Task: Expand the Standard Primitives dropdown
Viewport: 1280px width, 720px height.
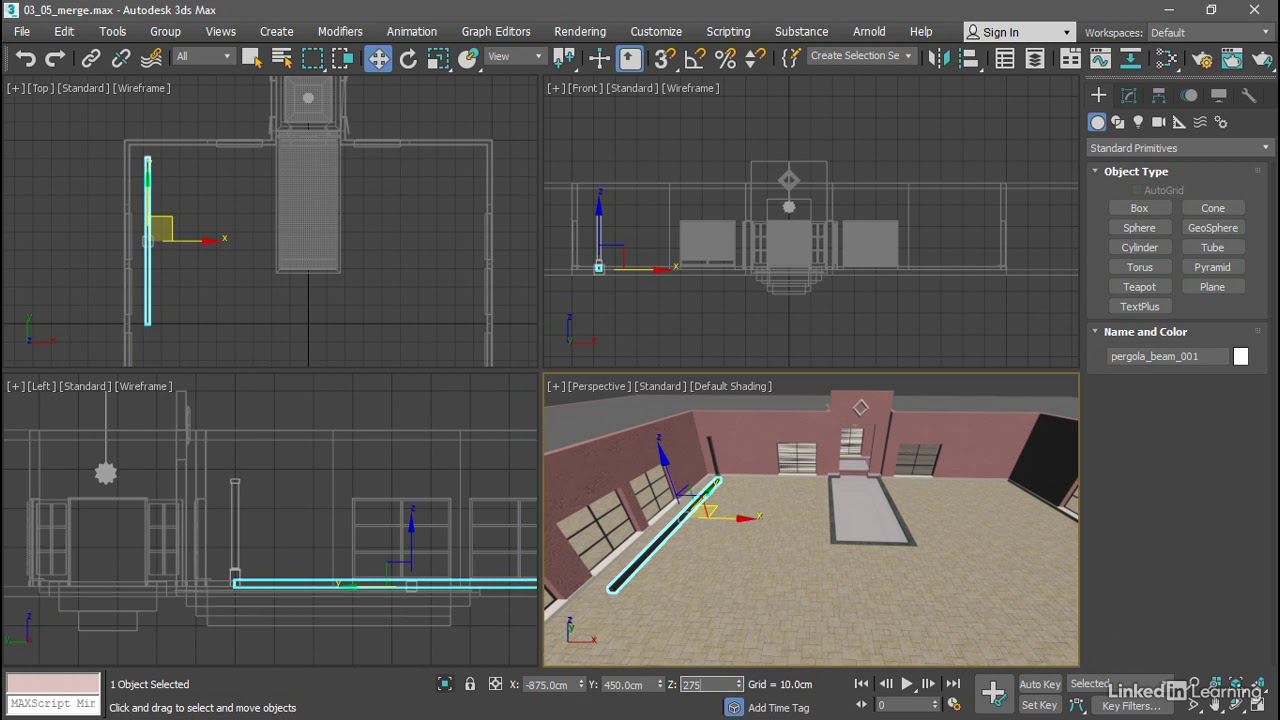Action: click(1180, 148)
